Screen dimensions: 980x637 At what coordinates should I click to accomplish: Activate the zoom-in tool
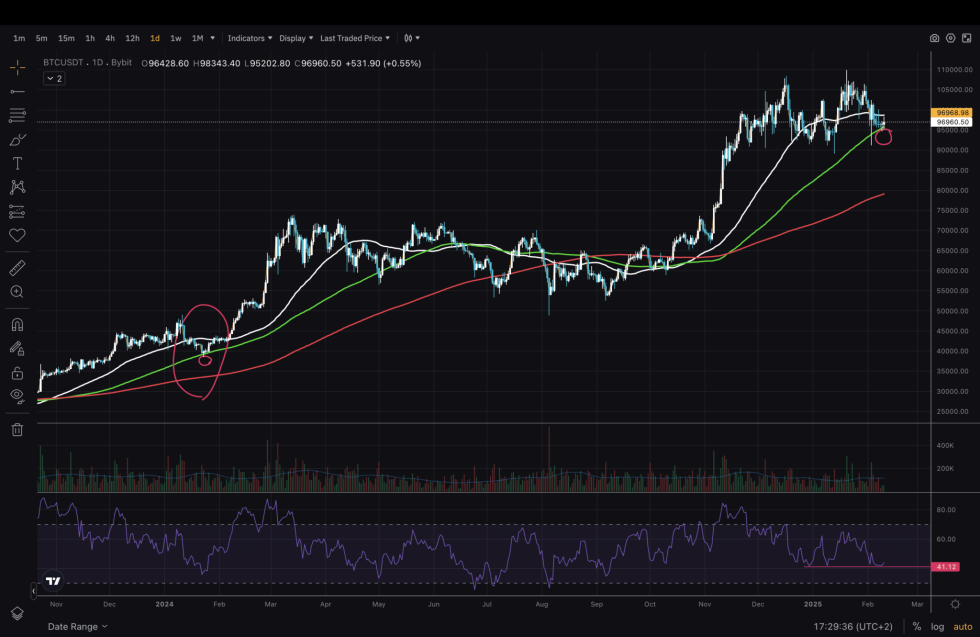tap(16, 293)
